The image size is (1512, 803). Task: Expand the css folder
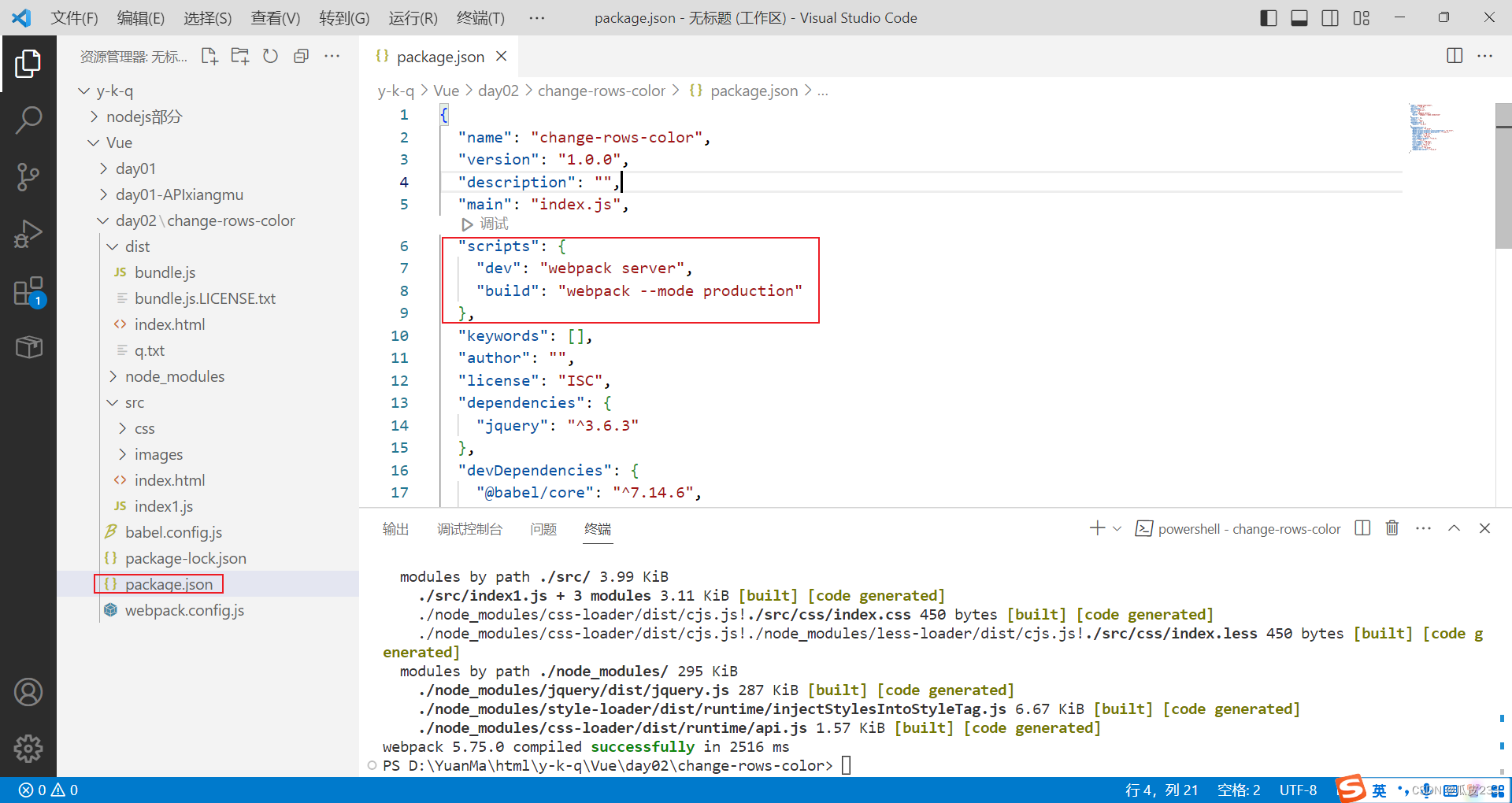point(208,429)
